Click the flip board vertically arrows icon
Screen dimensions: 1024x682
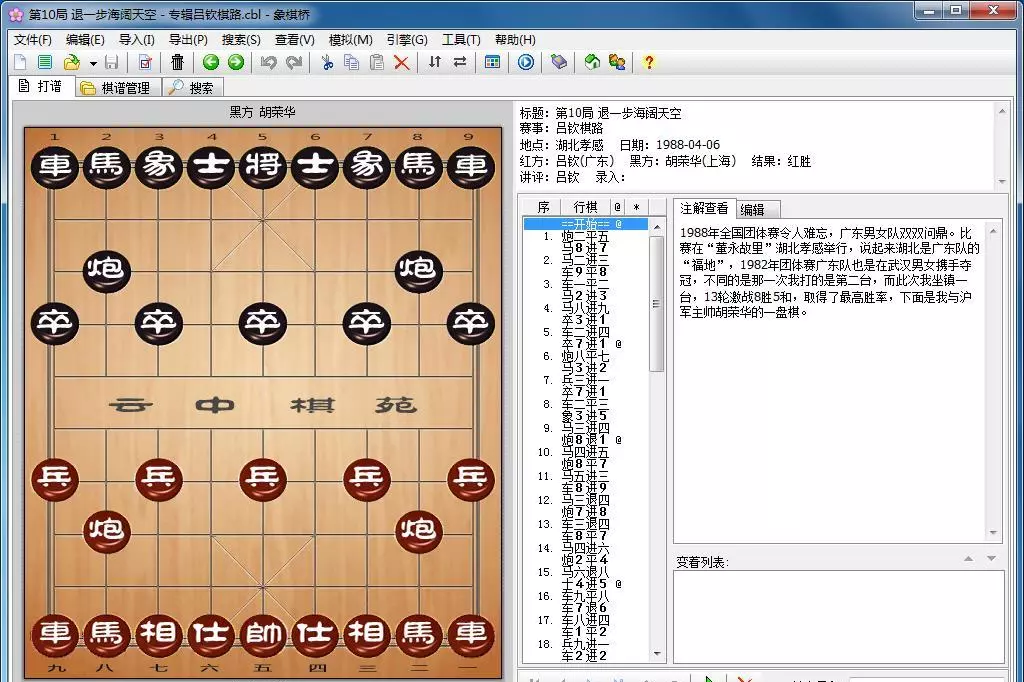(x=434, y=62)
